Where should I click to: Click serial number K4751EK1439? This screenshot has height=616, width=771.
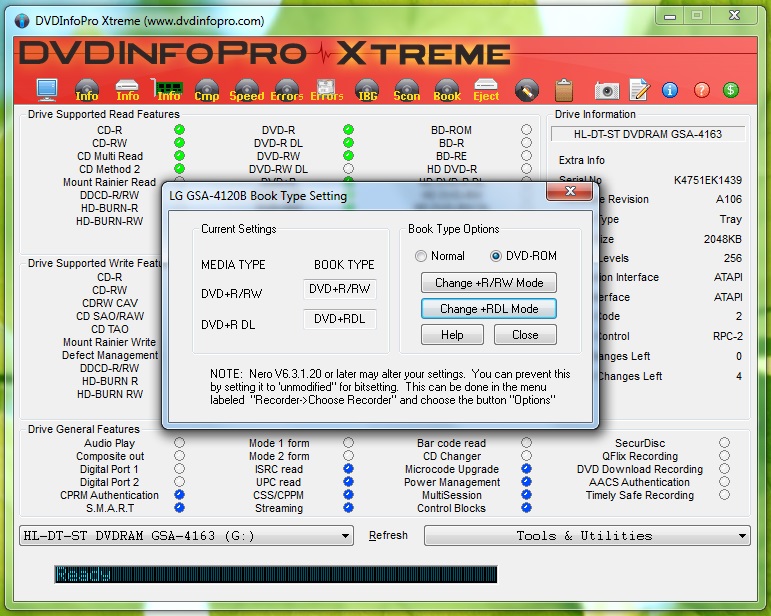coord(708,180)
